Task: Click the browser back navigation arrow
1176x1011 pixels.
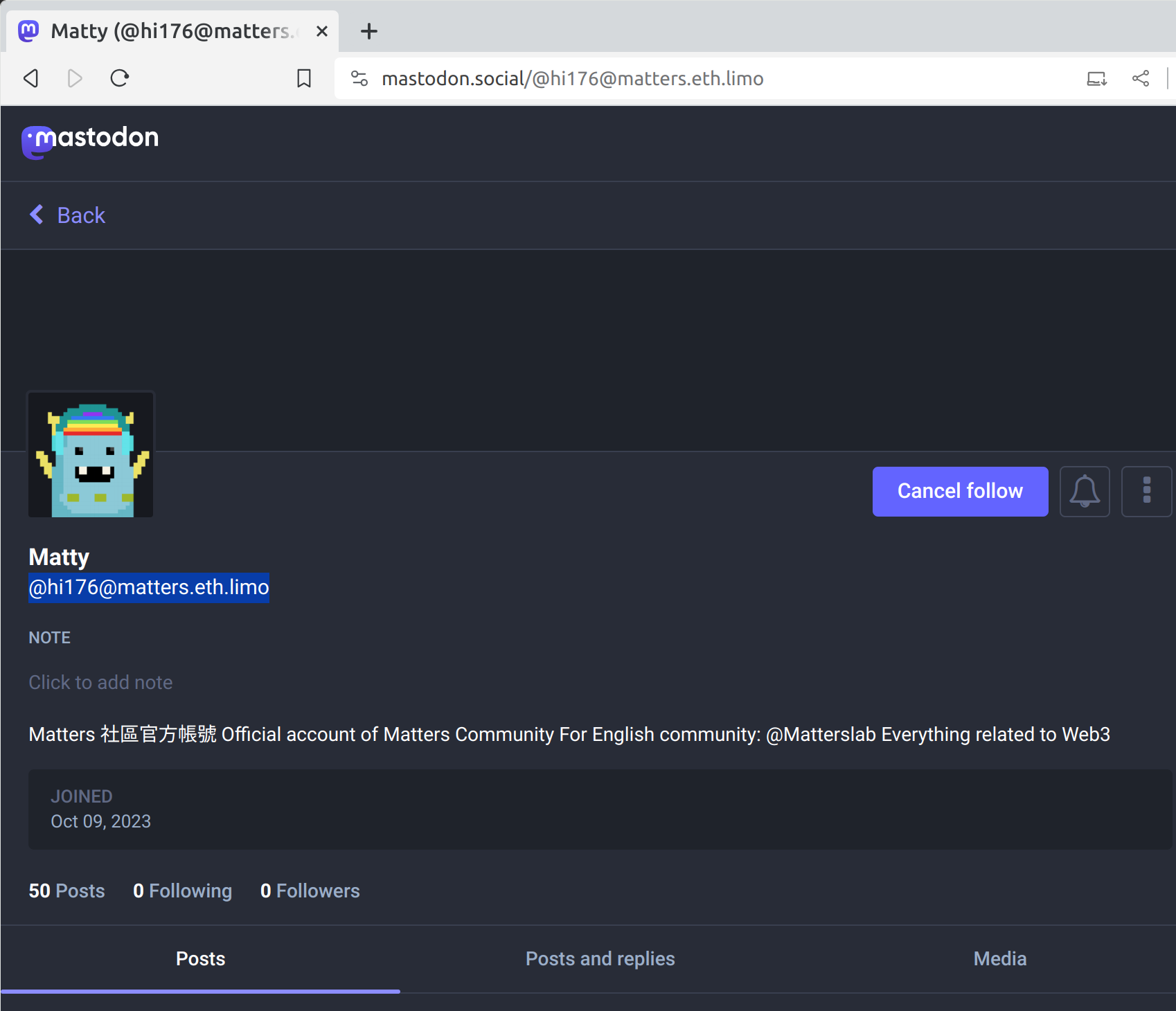Action: tap(30, 78)
